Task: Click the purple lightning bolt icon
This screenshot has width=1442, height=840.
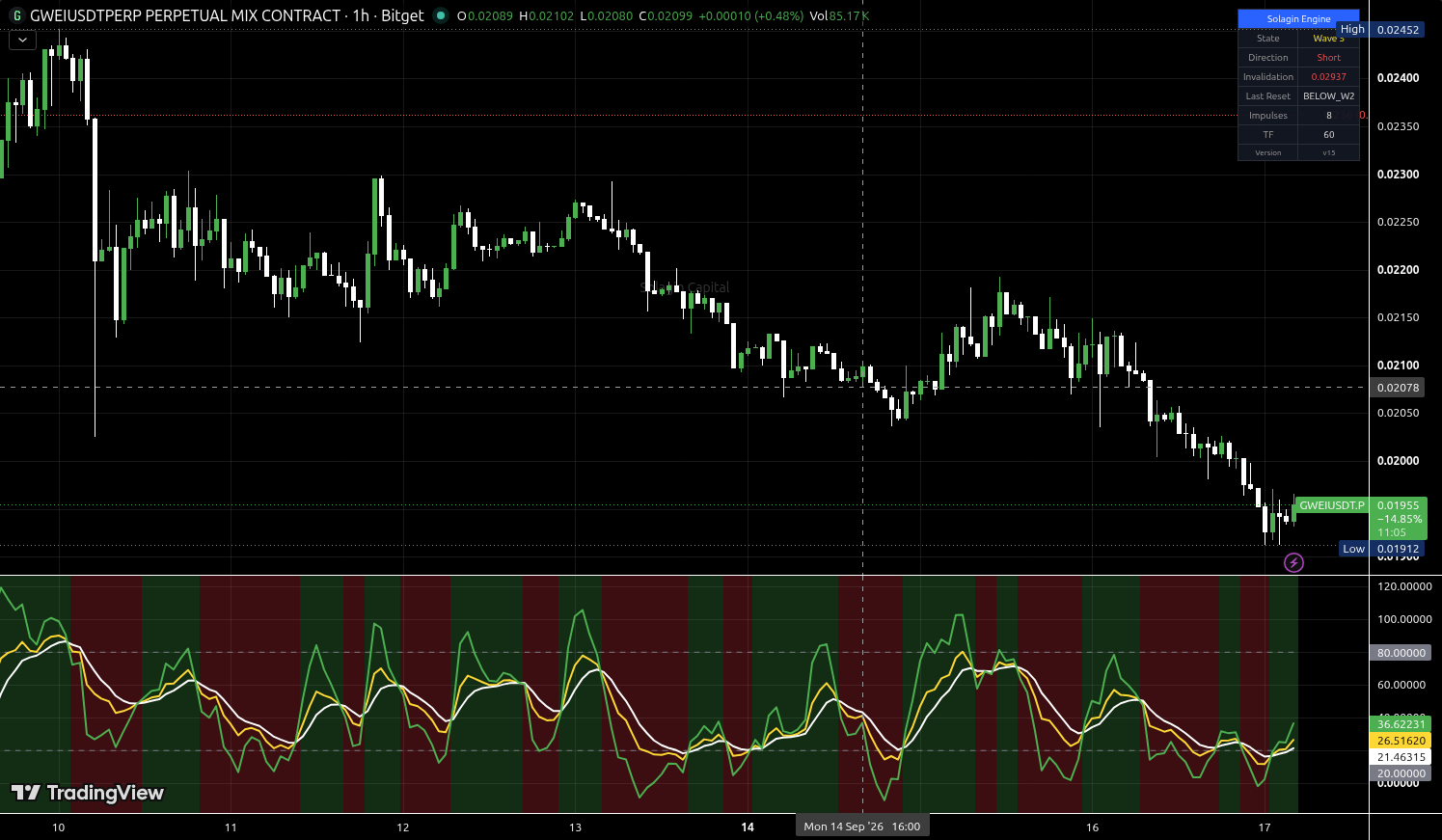Action: 1293,562
